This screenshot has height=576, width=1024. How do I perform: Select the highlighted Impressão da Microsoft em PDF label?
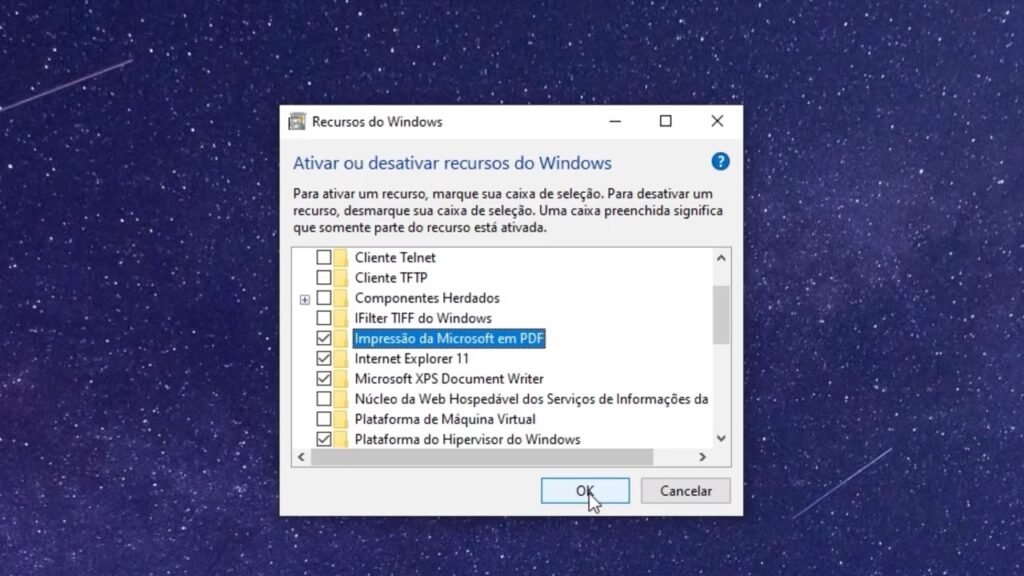coord(449,338)
